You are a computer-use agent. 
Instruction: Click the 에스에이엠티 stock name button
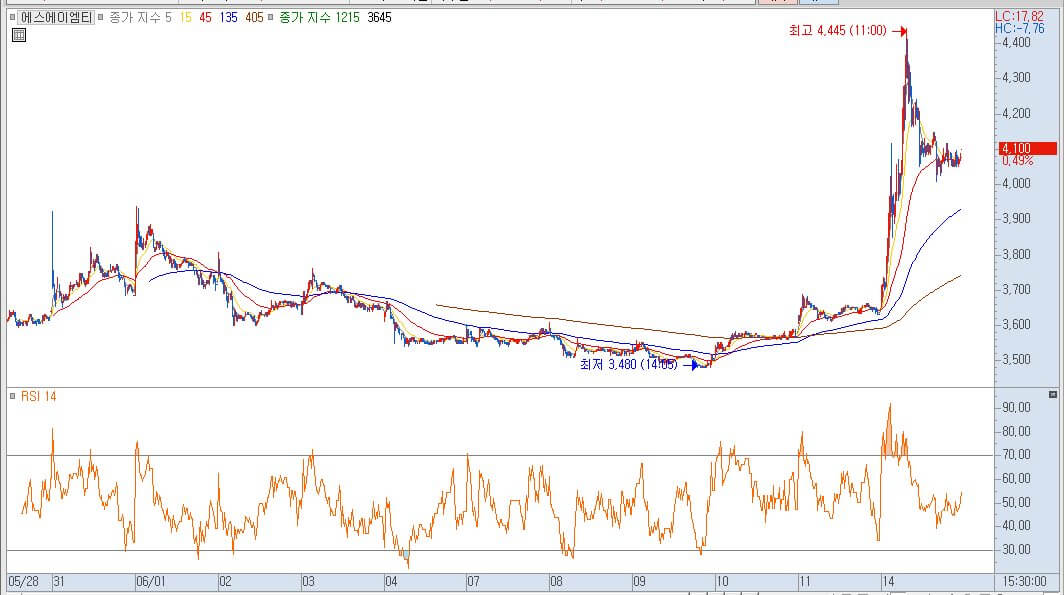click(x=56, y=18)
